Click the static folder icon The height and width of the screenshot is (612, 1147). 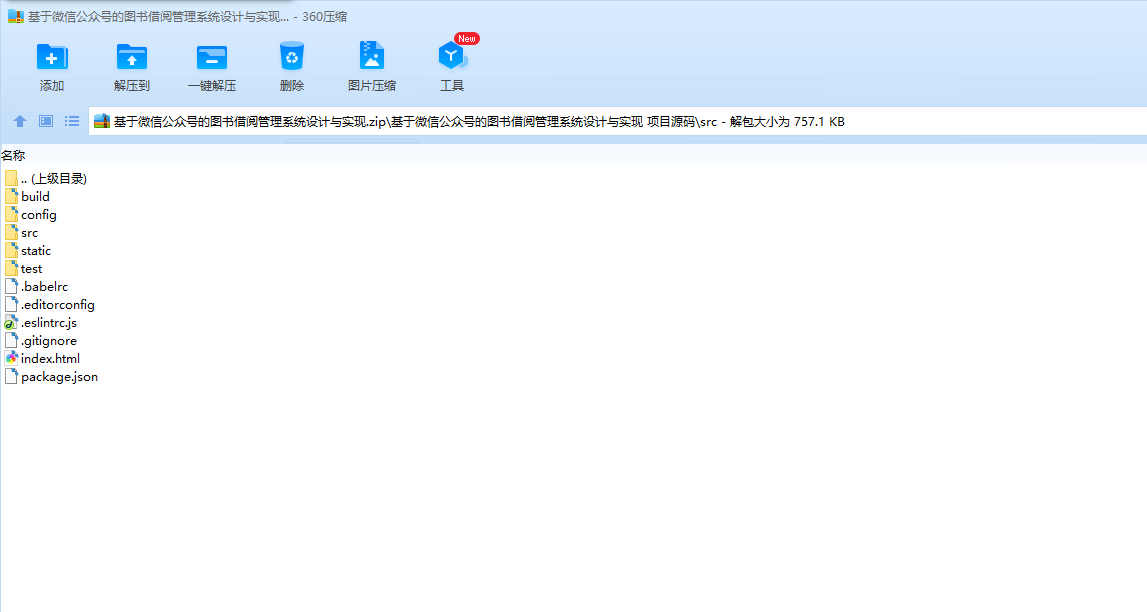click(11, 250)
